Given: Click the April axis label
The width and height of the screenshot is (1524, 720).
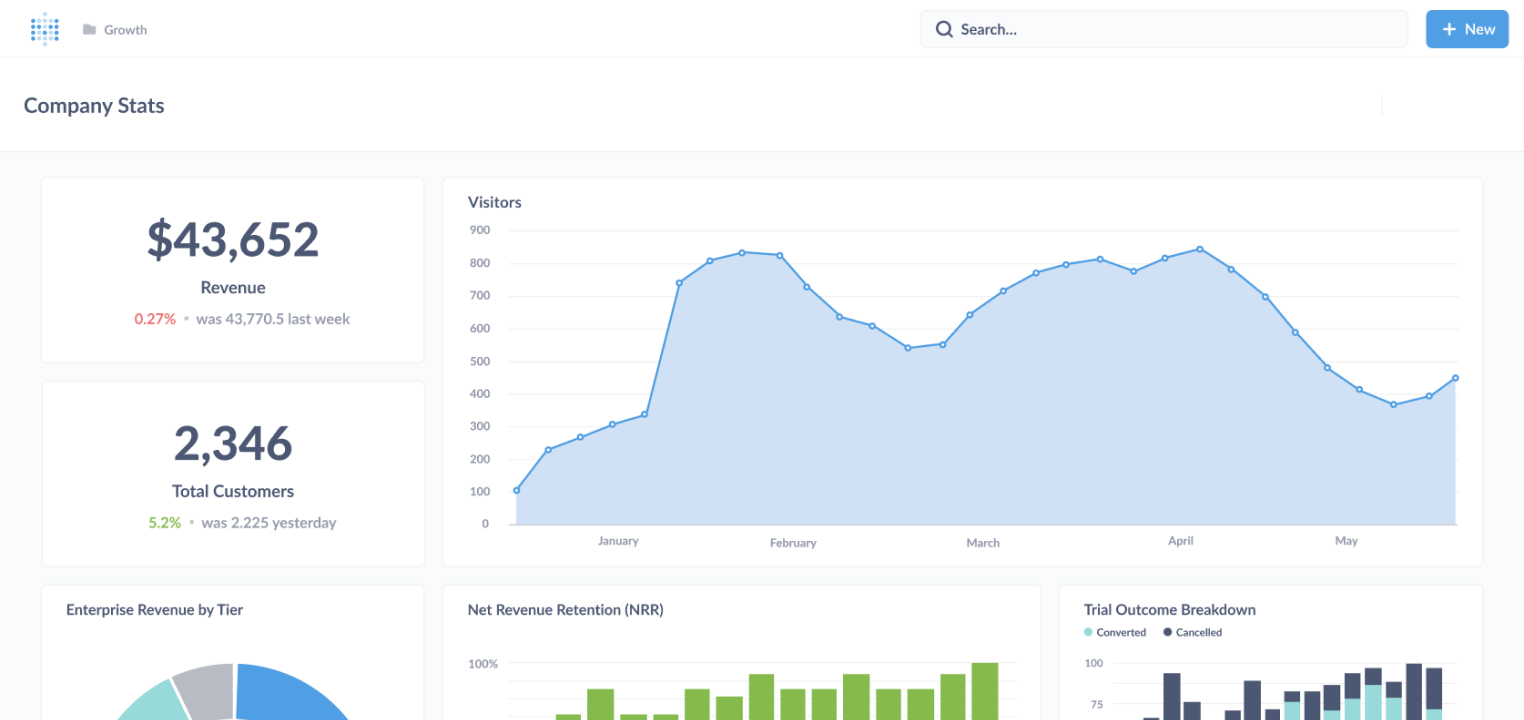Looking at the screenshot, I should pos(1181,541).
